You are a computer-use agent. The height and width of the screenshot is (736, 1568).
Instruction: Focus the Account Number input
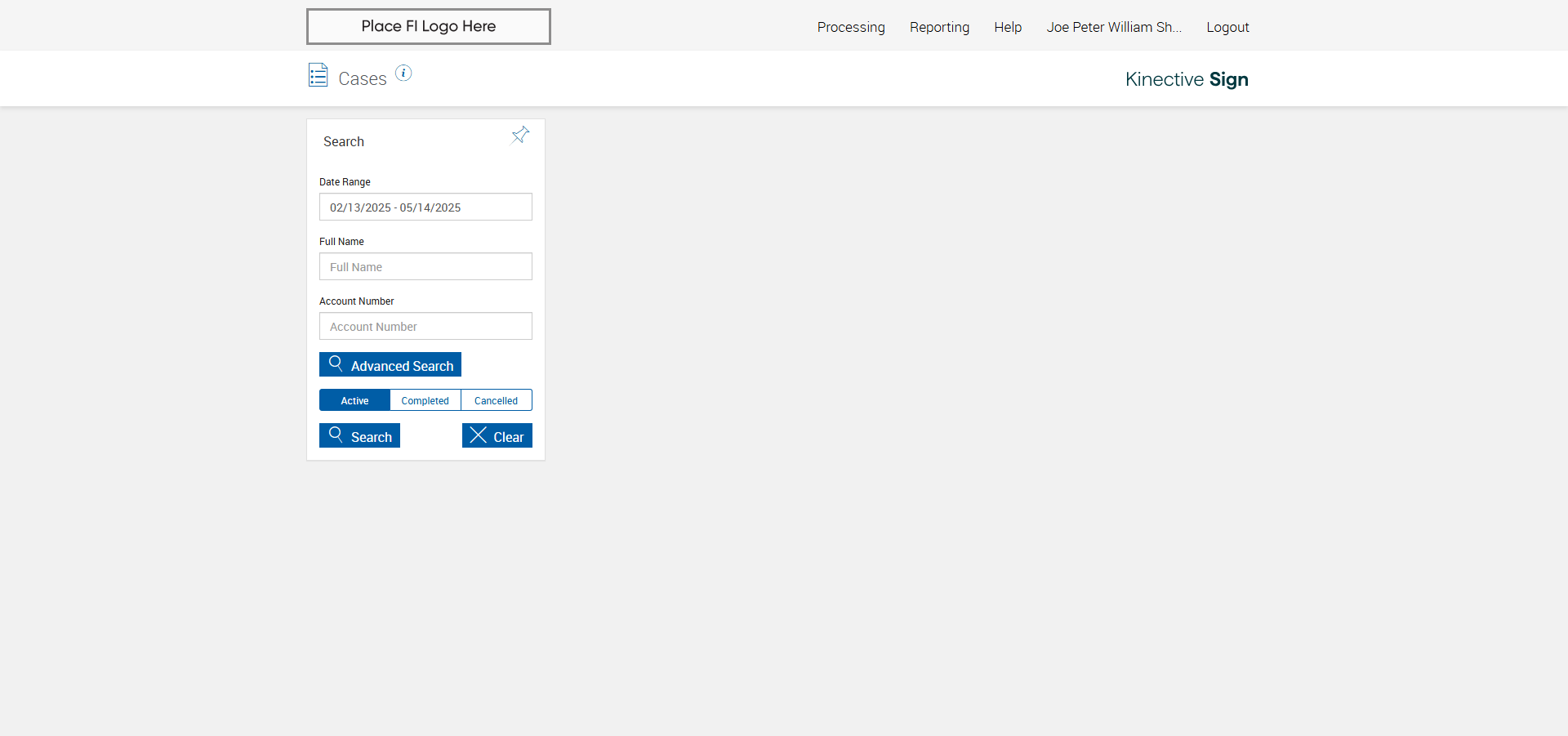click(425, 326)
